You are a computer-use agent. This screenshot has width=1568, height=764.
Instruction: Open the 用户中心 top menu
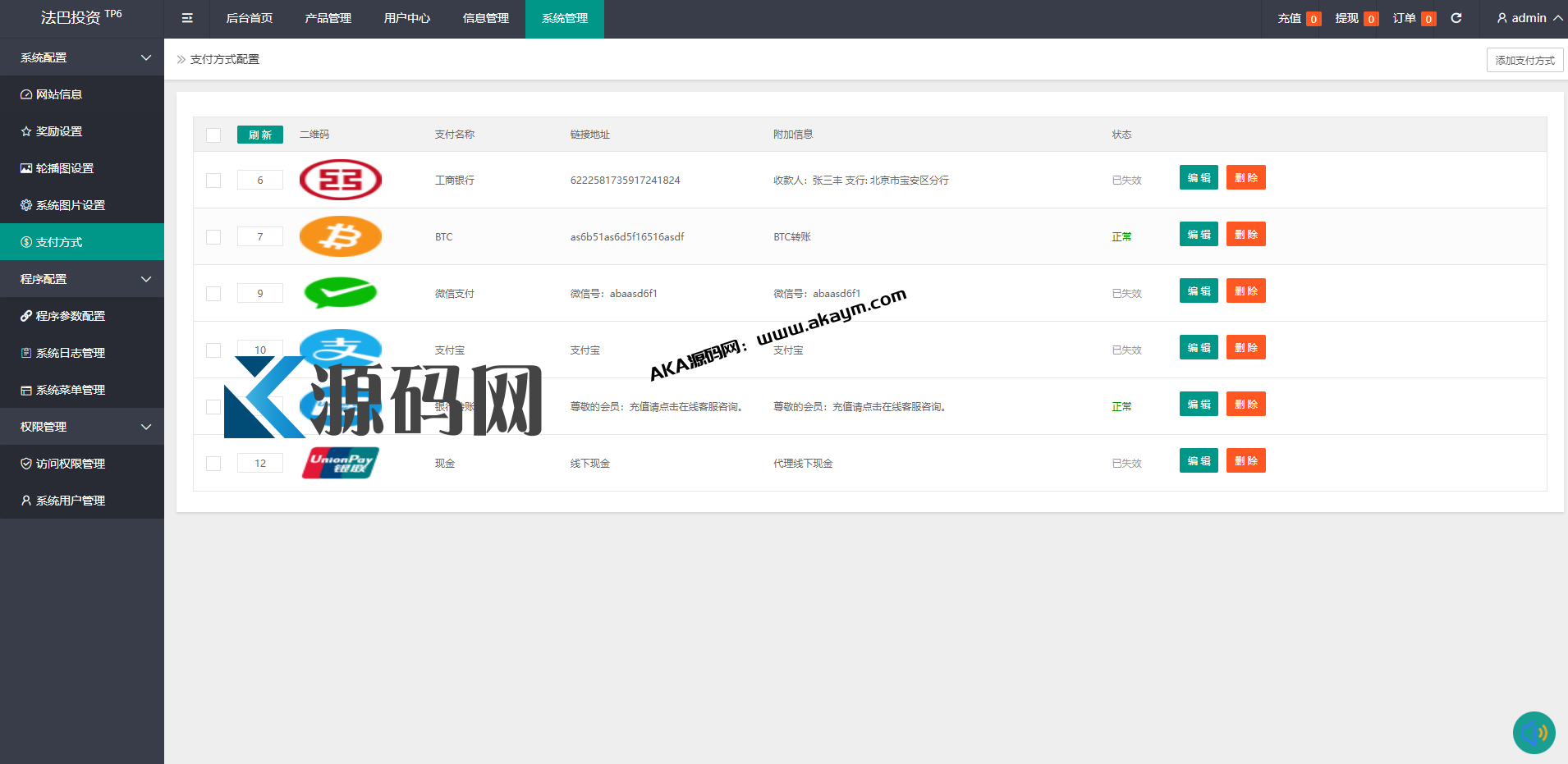[407, 18]
